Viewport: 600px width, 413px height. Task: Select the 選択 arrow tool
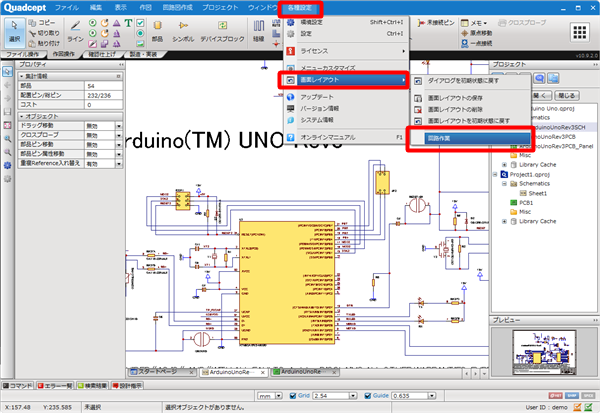pos(14,32)
